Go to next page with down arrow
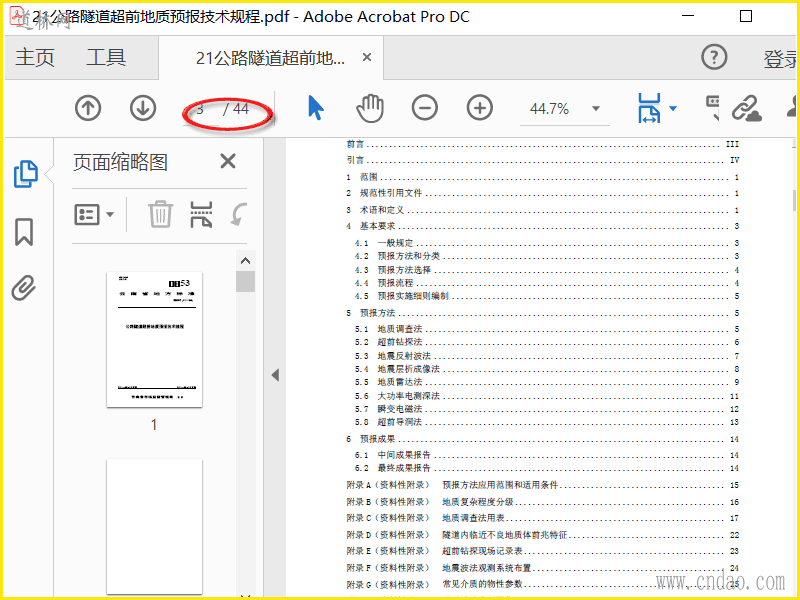 [x=142, y=108]
